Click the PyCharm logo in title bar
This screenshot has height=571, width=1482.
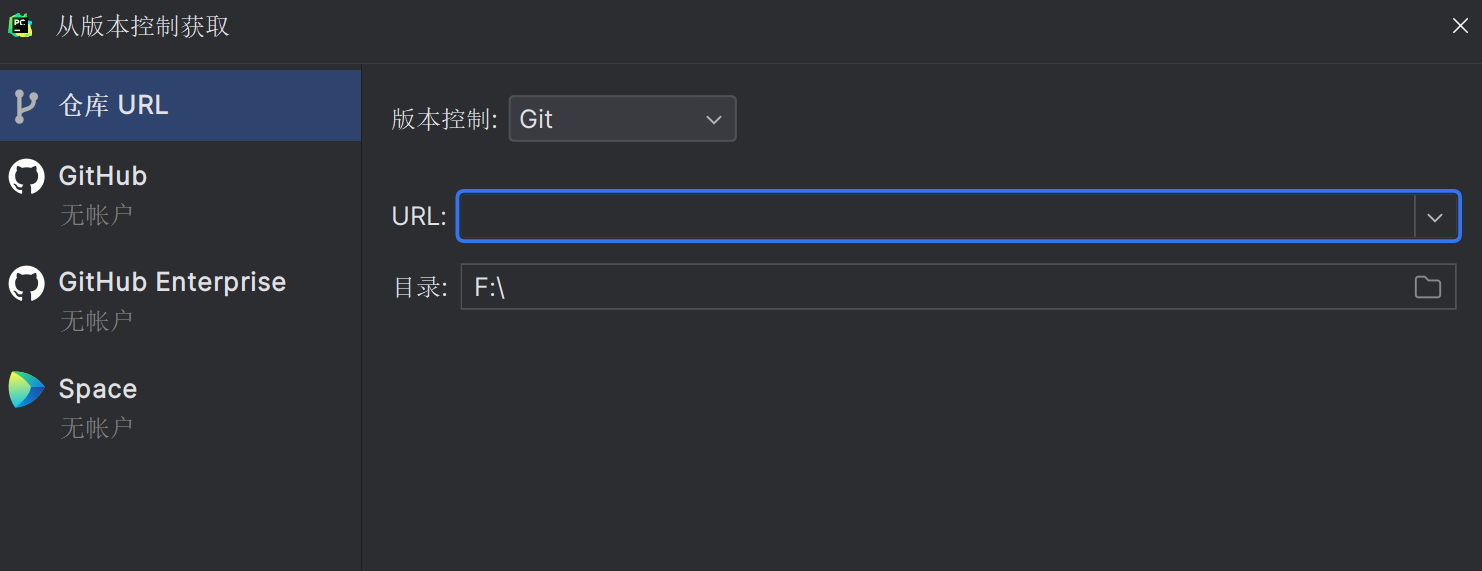point(20,26)
